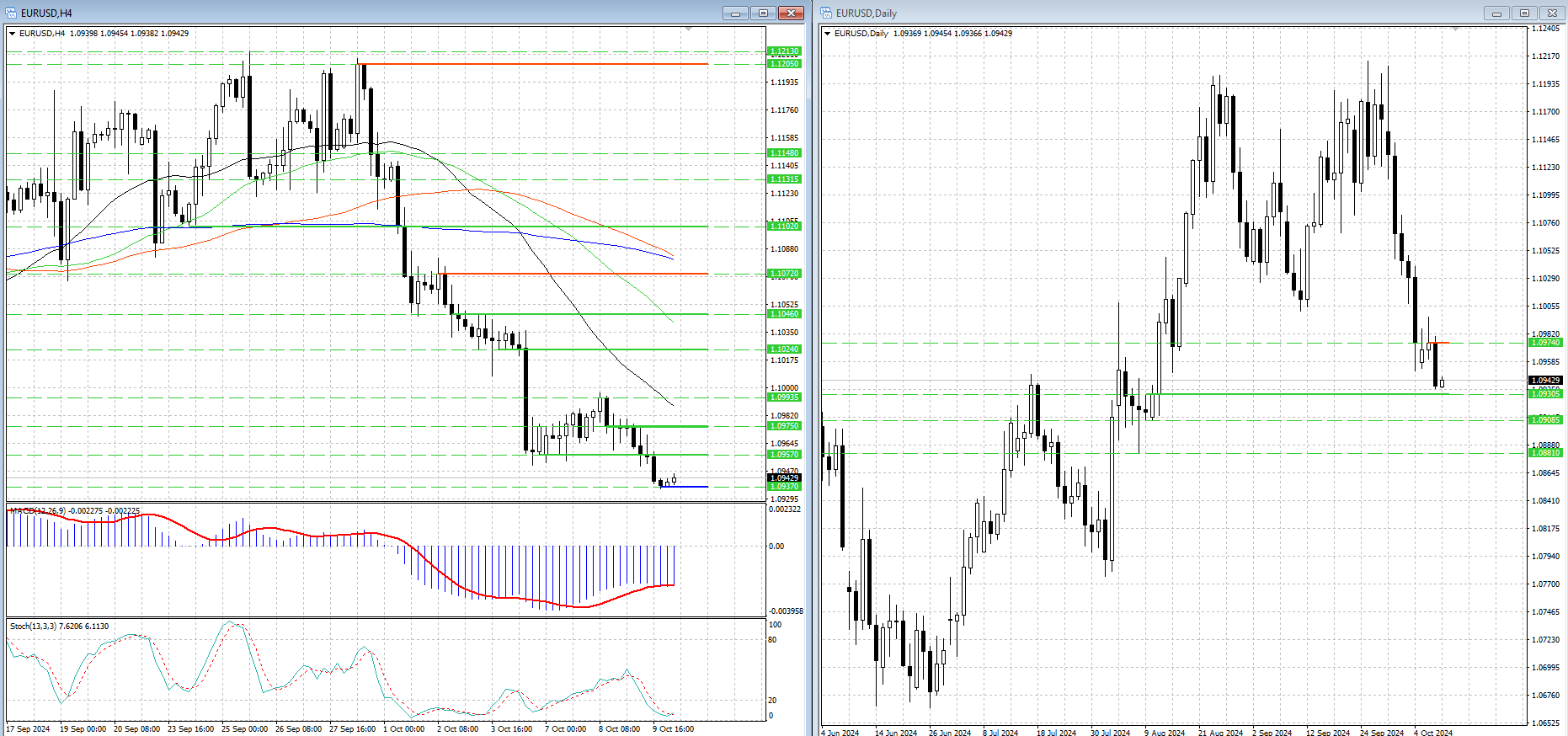The image size is (1568, 736).
Task: Minimize the EURUSD,H4 chart window
Action: (735, 13)
